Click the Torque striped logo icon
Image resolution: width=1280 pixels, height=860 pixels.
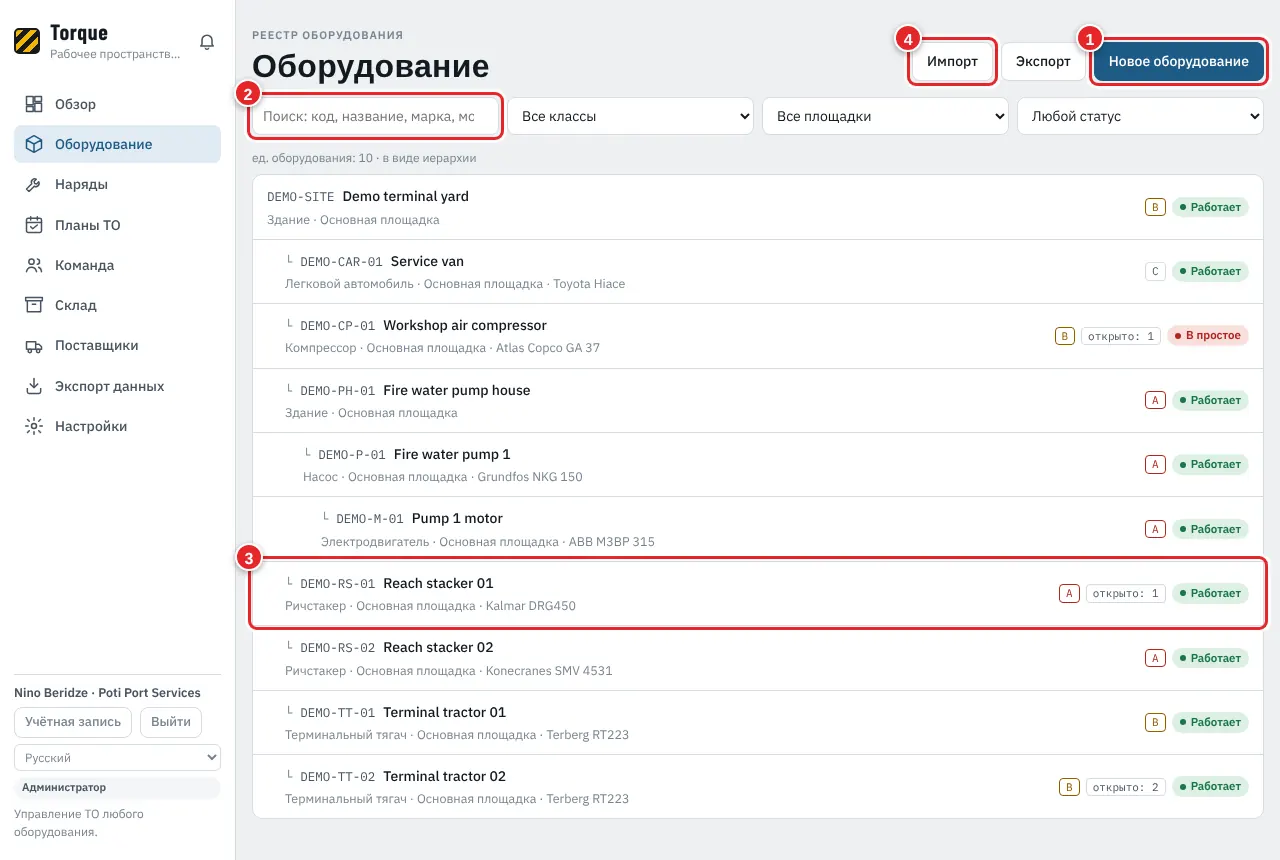pos(27,41)
